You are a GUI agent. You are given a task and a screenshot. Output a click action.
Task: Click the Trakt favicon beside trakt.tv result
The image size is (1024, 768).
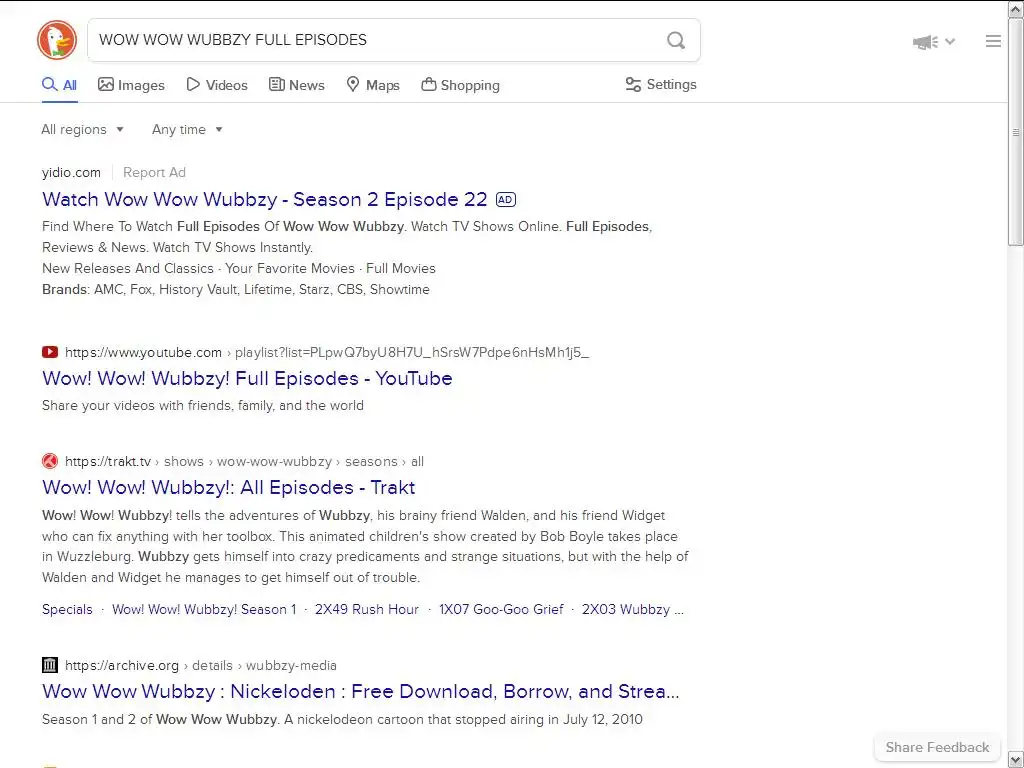tap(50, 462)
